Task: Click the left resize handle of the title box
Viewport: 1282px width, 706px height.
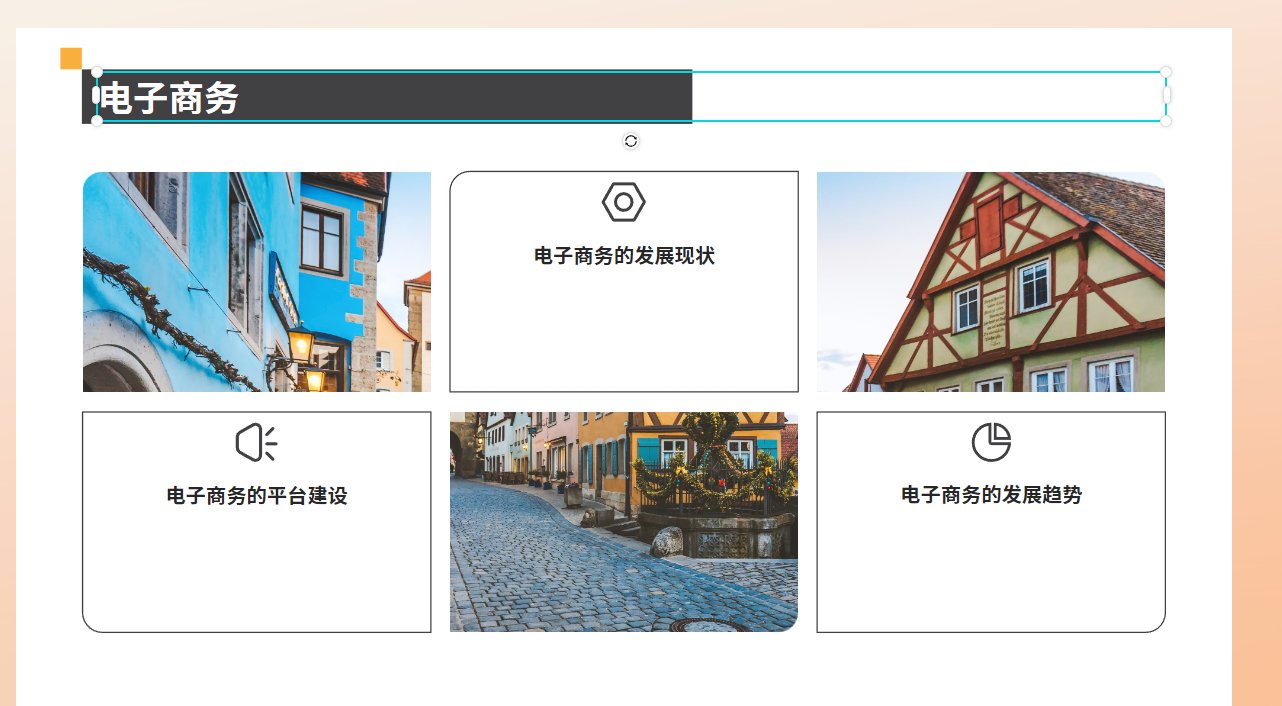Action: [95, 97]
